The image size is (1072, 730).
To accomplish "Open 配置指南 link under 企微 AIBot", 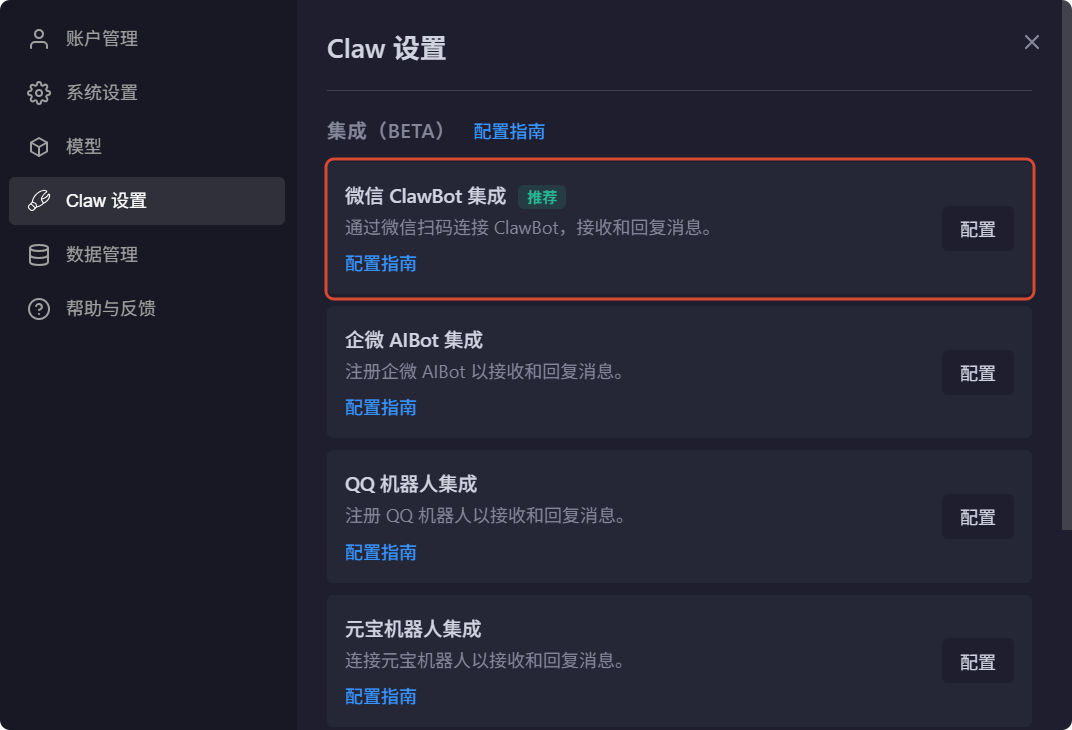I will click(x=381, y=408).
